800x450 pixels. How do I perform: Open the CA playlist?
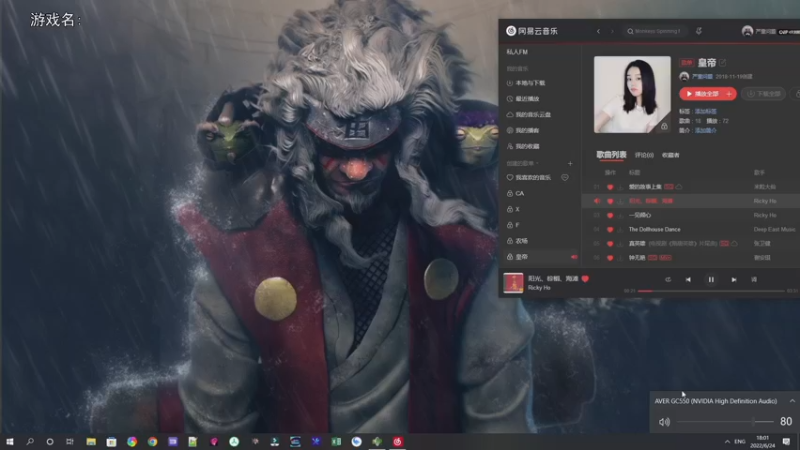(x=515, y=193)
